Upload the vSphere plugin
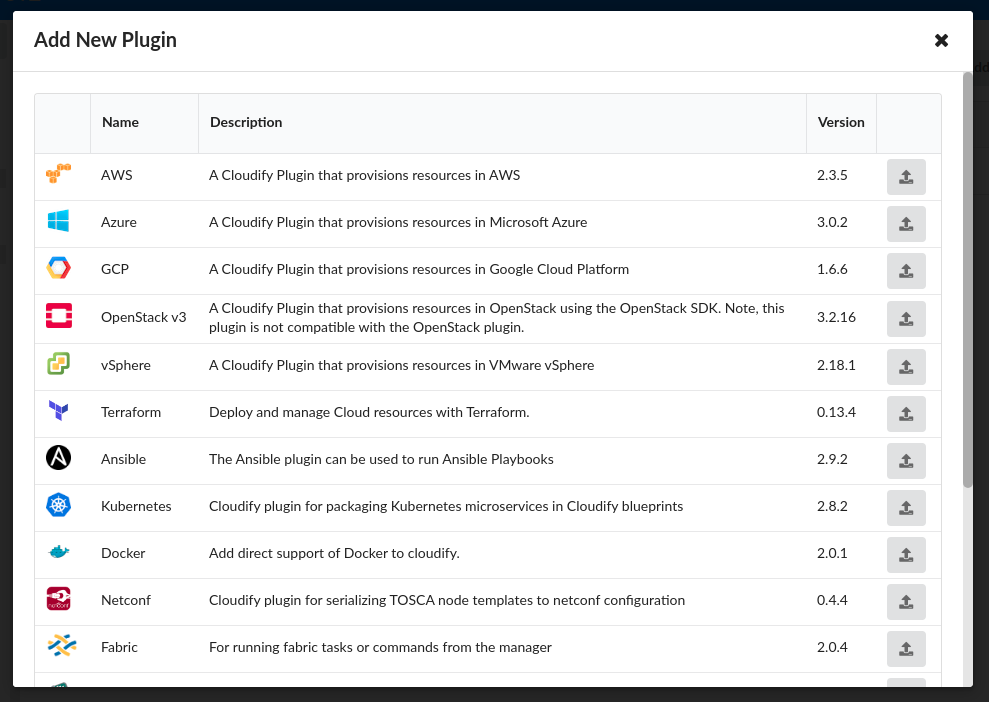The image size is (989, 702). coord(906,367)
